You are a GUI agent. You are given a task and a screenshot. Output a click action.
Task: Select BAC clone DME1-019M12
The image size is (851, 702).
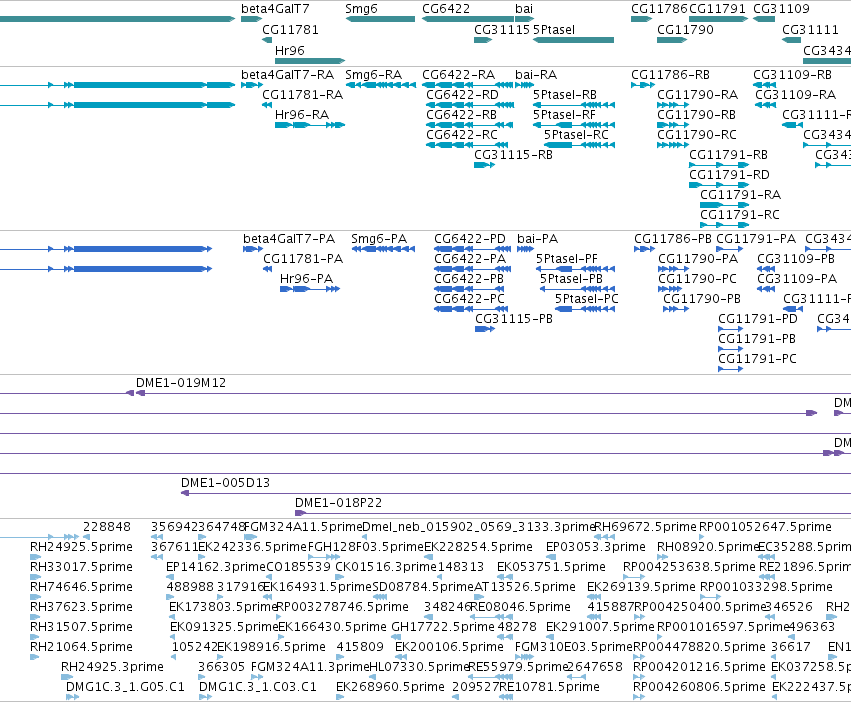pos(181,383)
